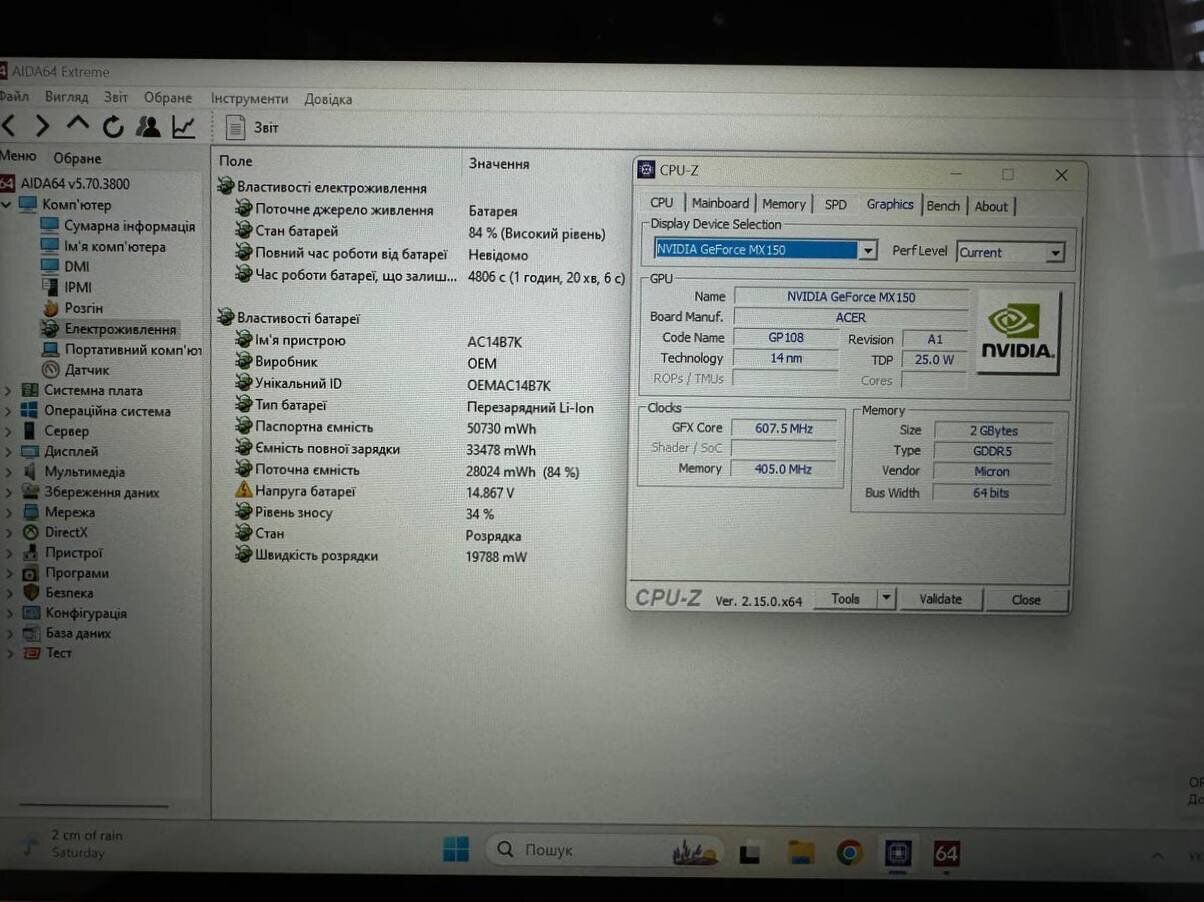Screen dimensions: 1204x902
Task: Open the Інструменти menu
Action: (249, 98)
